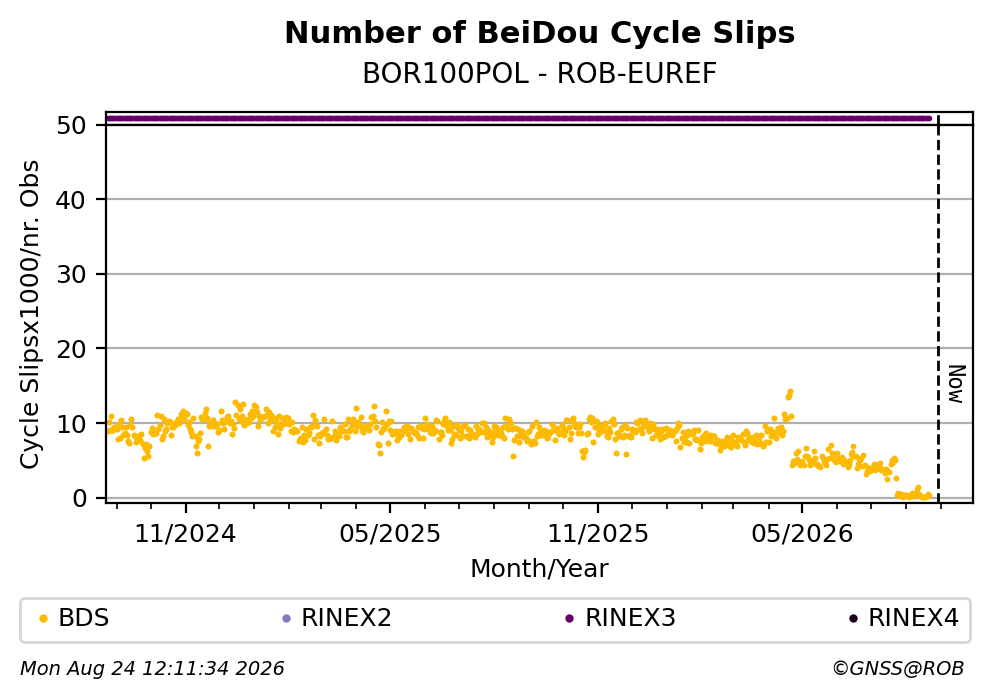Click the 05/2026 x-axis tick label

[802, 534]
